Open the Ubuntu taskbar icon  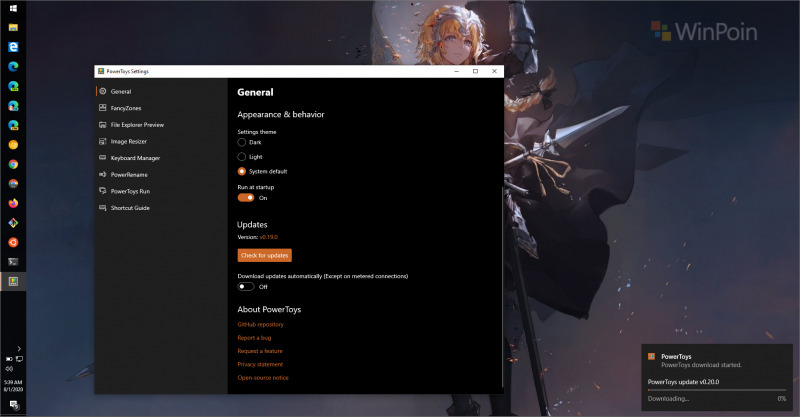pyautogui.click(x=13, y=242)
